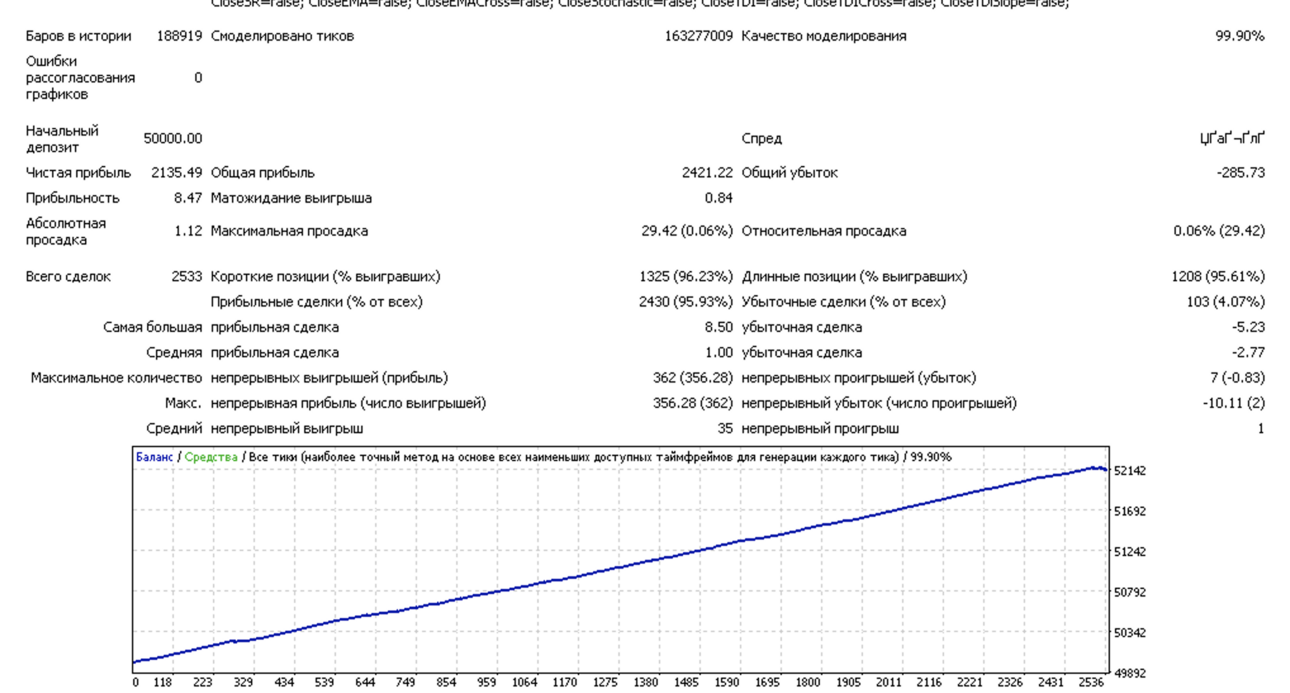Select the modelled ticks value 163277009
Viewport: 1290px width, 693px height.
tap(698, 36)
